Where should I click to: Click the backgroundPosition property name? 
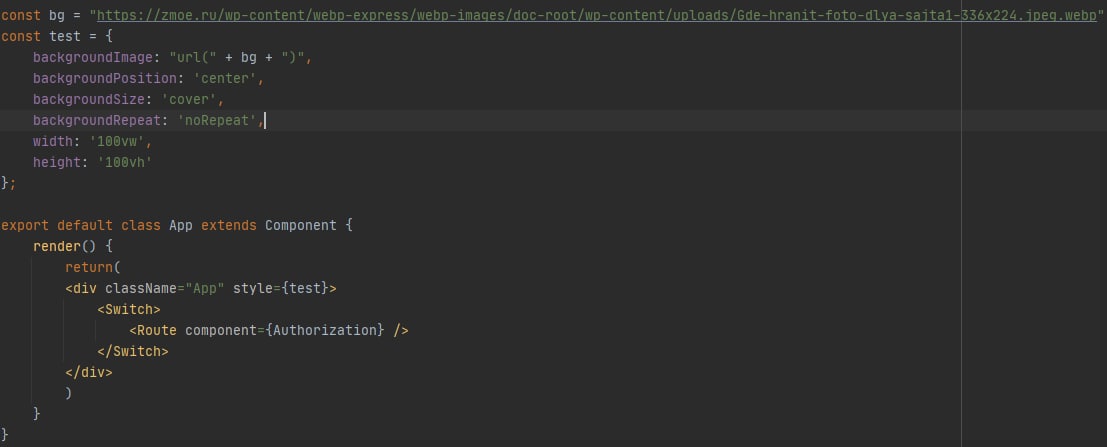[104, 78]
